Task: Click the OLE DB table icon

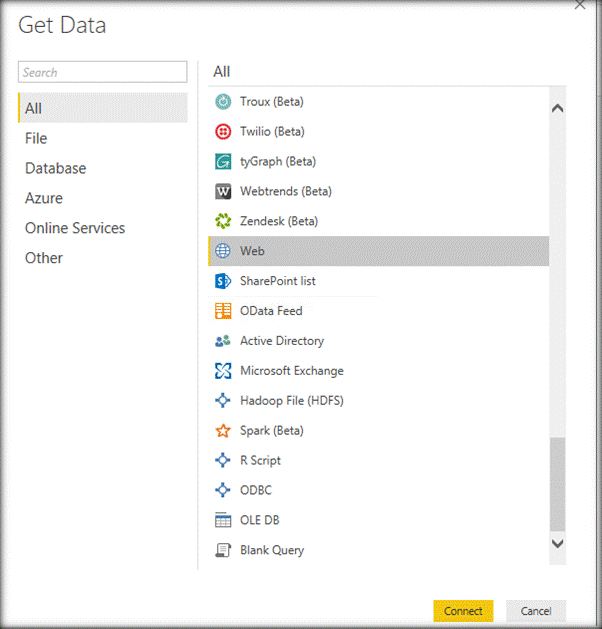Action: pyautogui.click(x=223, y=520)
